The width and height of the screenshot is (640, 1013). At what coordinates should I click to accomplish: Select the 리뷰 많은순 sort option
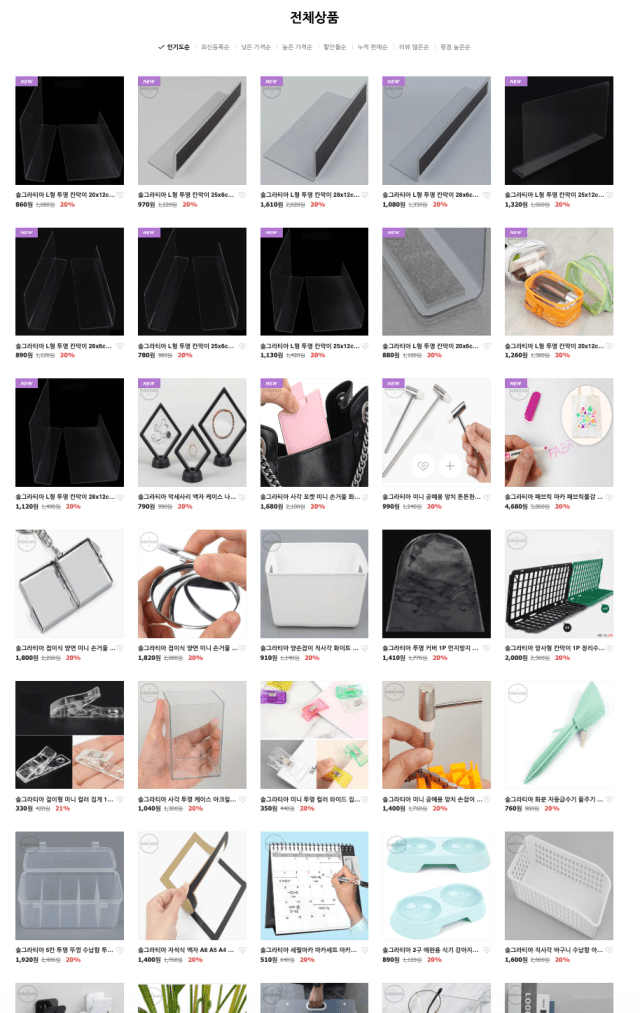pyautogui.click(x=414, y=47)
